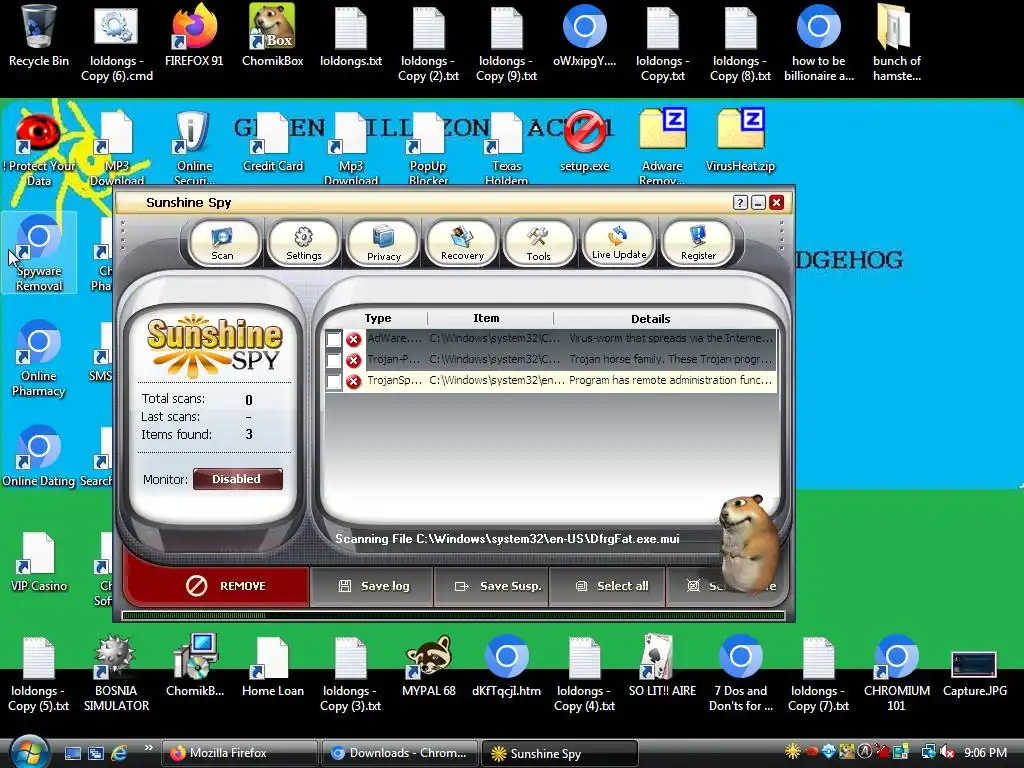Select the CHROMIUM 101 desktop shortcut

[897, 673]
